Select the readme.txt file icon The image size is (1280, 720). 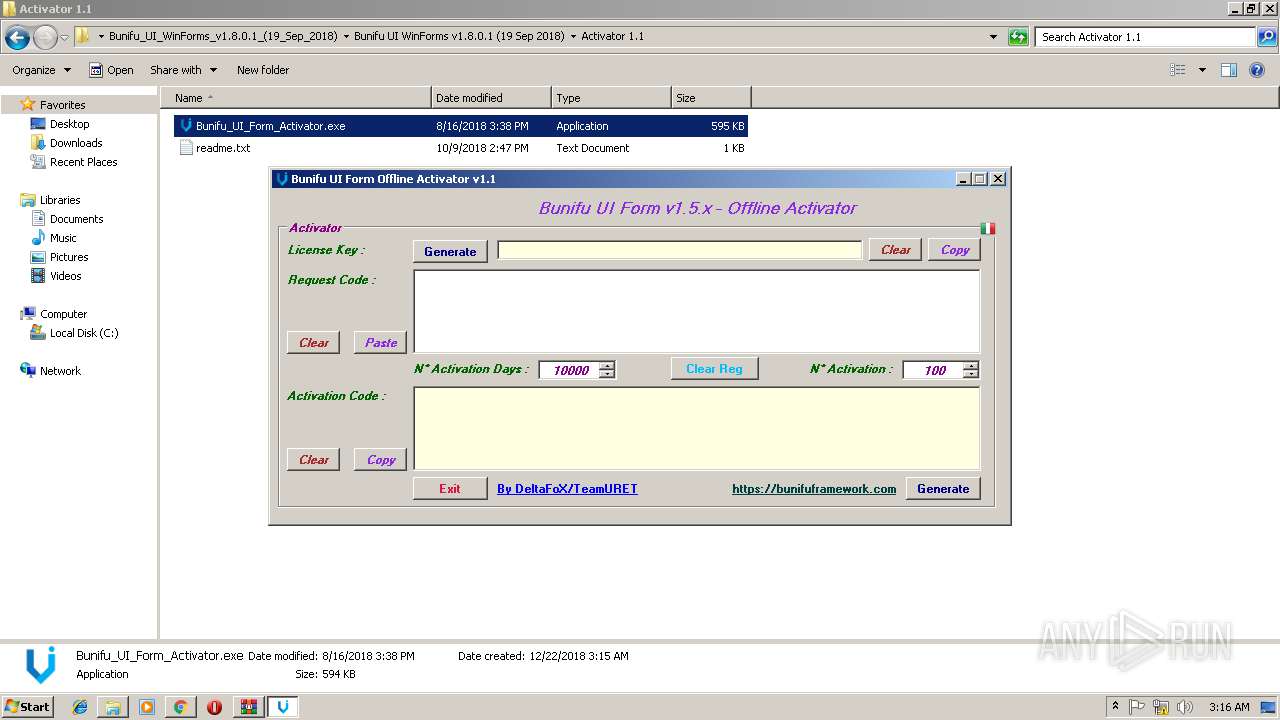coord(185,148)
